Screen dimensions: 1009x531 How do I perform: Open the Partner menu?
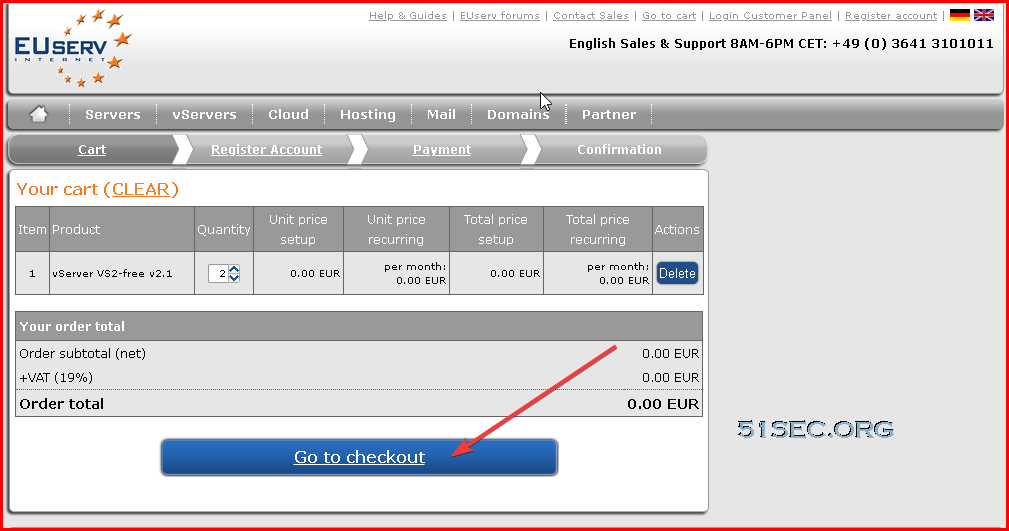pyautogui.click(x=609, y=115)
